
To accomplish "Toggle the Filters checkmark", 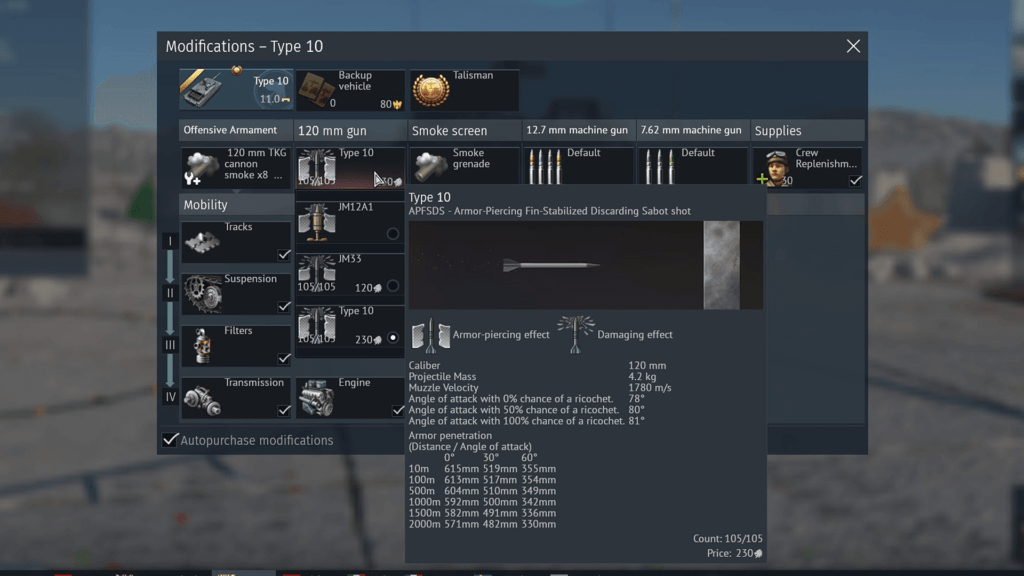I will [283, 359].
